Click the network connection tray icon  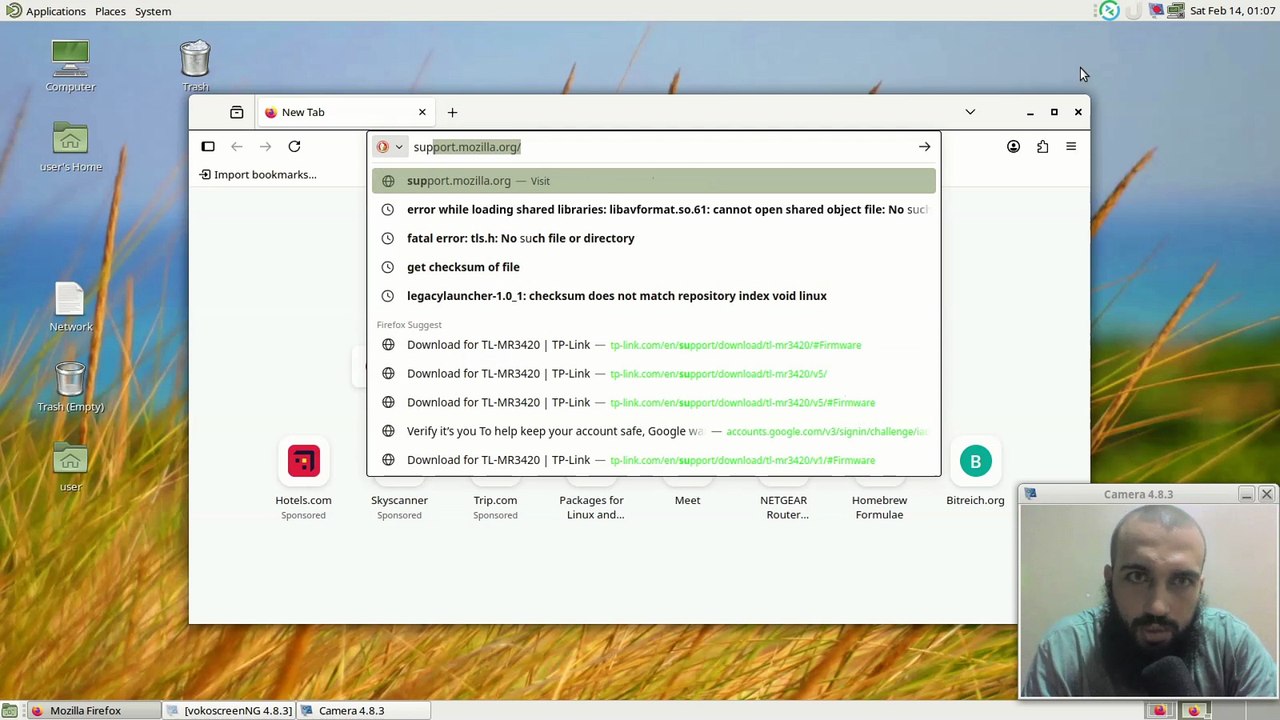tap(1176, 11)
